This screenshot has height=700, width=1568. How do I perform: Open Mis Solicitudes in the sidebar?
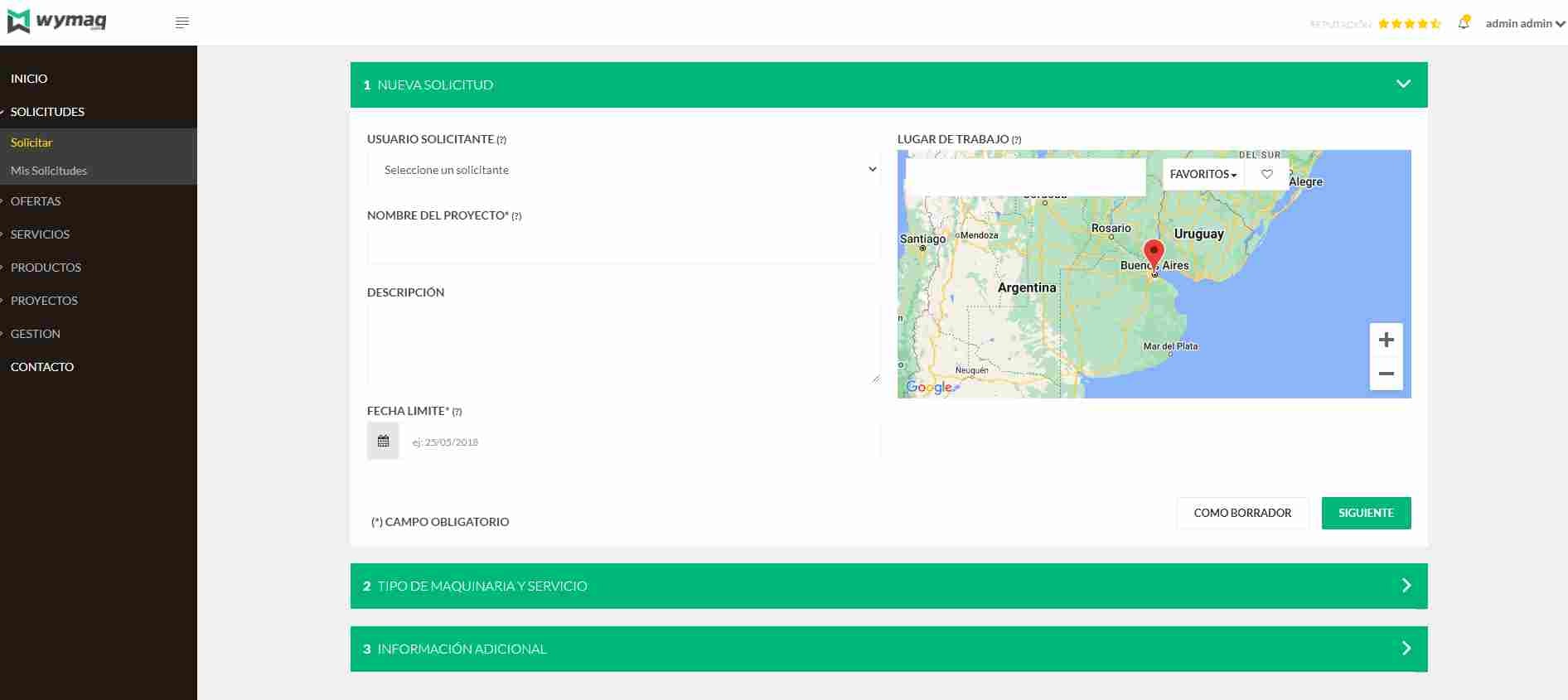pyautogui.click(x=49, y=171)
